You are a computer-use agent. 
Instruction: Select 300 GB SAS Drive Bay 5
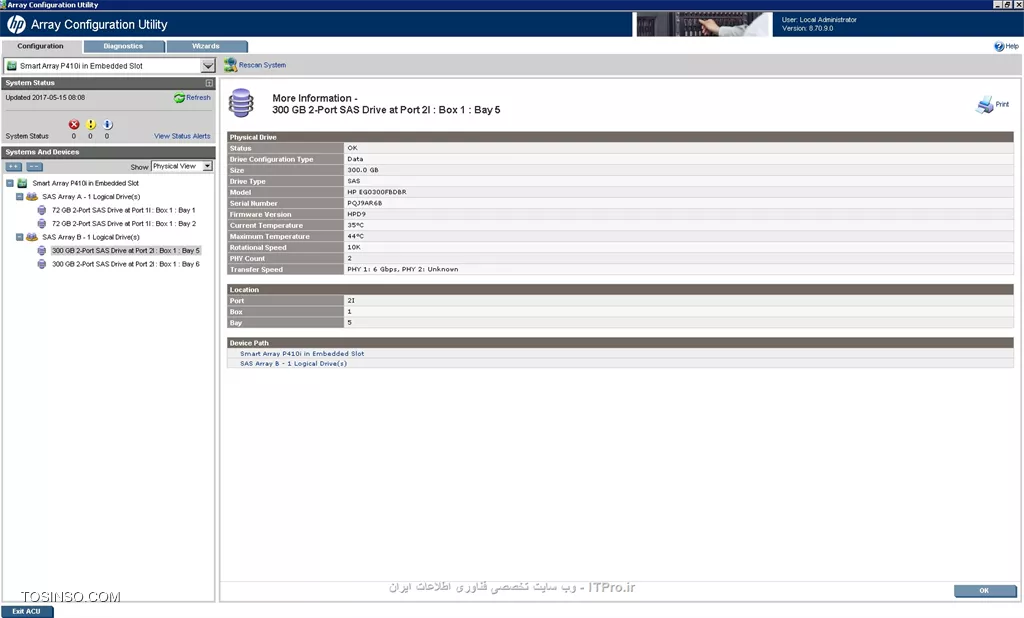(x=125, y=251)
